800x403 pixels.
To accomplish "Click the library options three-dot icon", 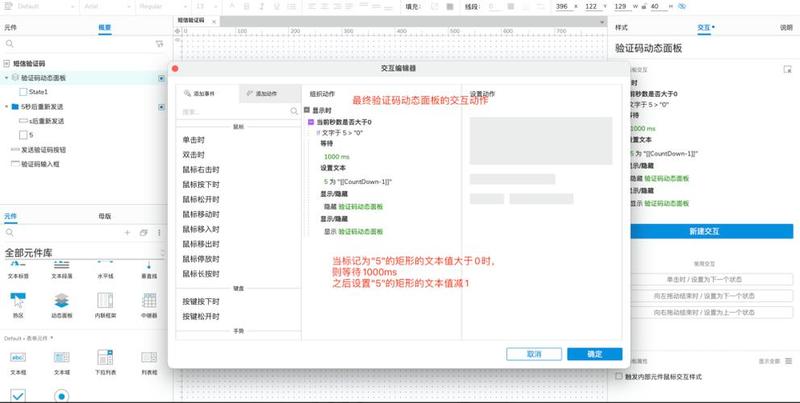I will coord(159,233).
